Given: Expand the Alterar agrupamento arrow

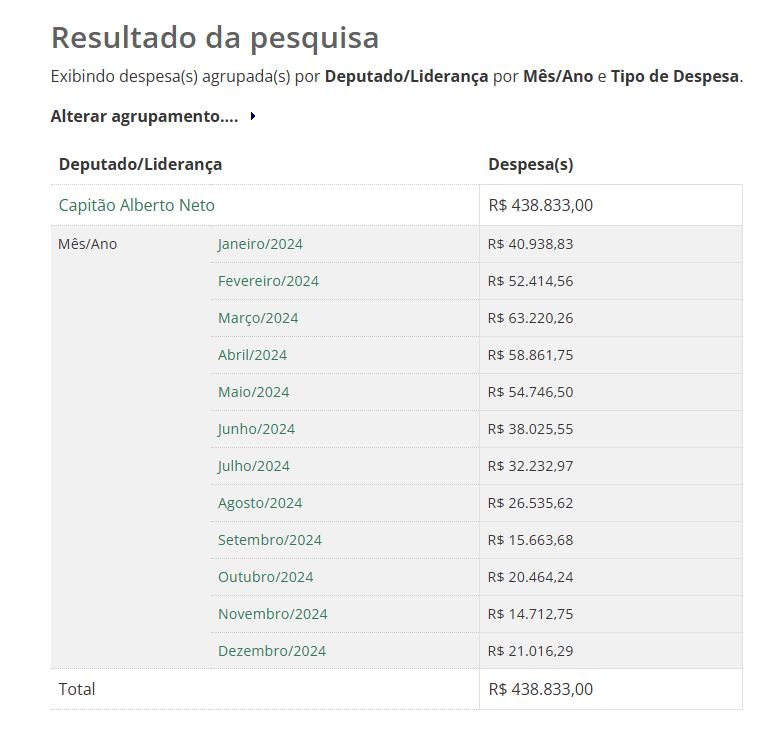Looking at the screenshot, I should [x=253, y=117].
